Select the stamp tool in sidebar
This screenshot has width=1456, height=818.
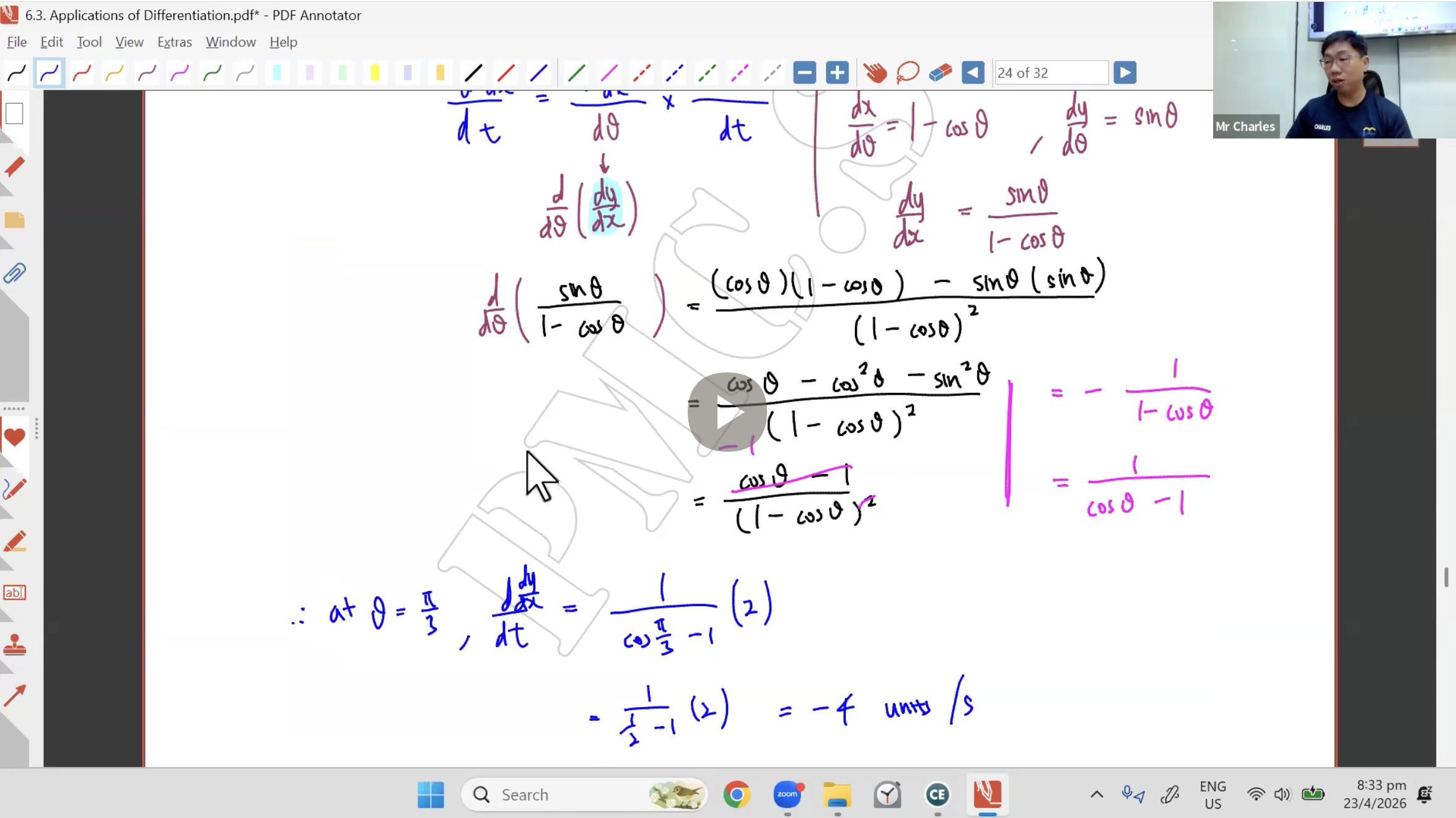click(14, 645)
